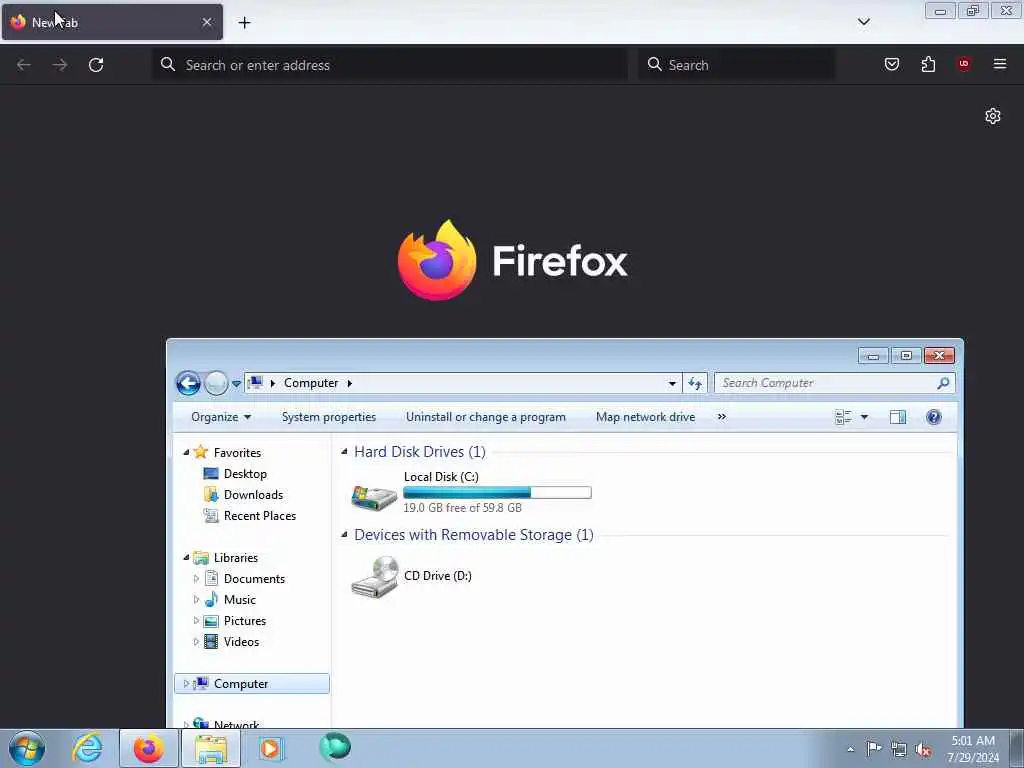Focus the Search Computer field
Image resolution: width=1024 pixels, height=768 pixels.
(x=835, y=383)
